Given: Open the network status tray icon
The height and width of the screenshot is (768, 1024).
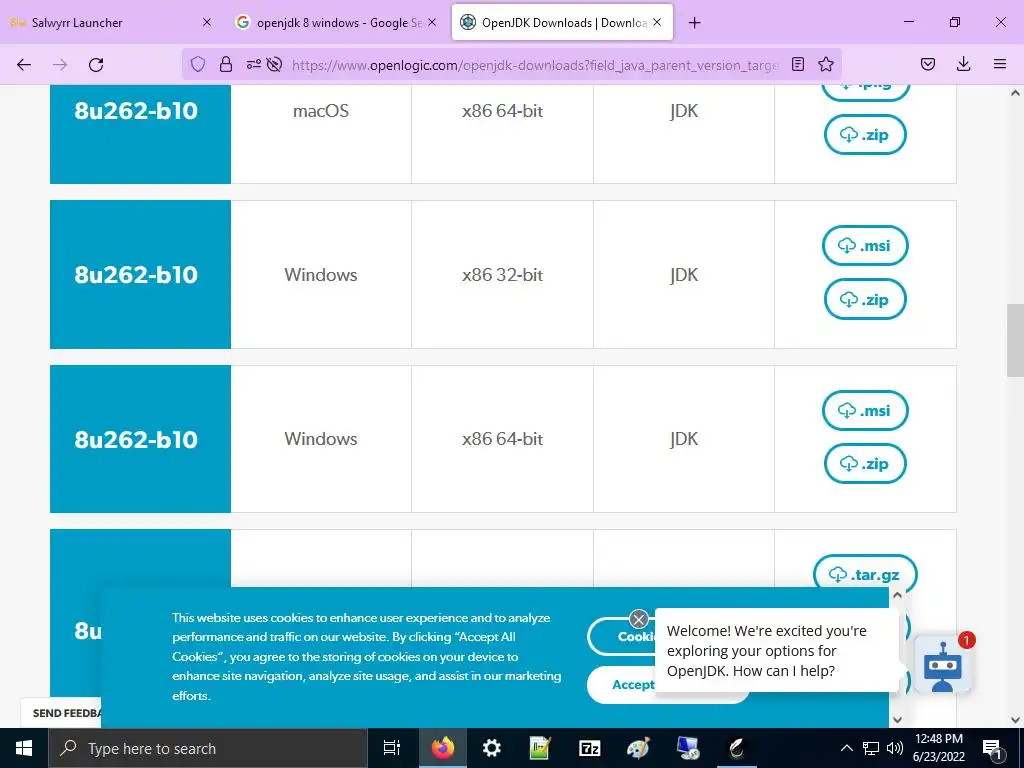Looking at the screenshot, I should click(871, 748).
